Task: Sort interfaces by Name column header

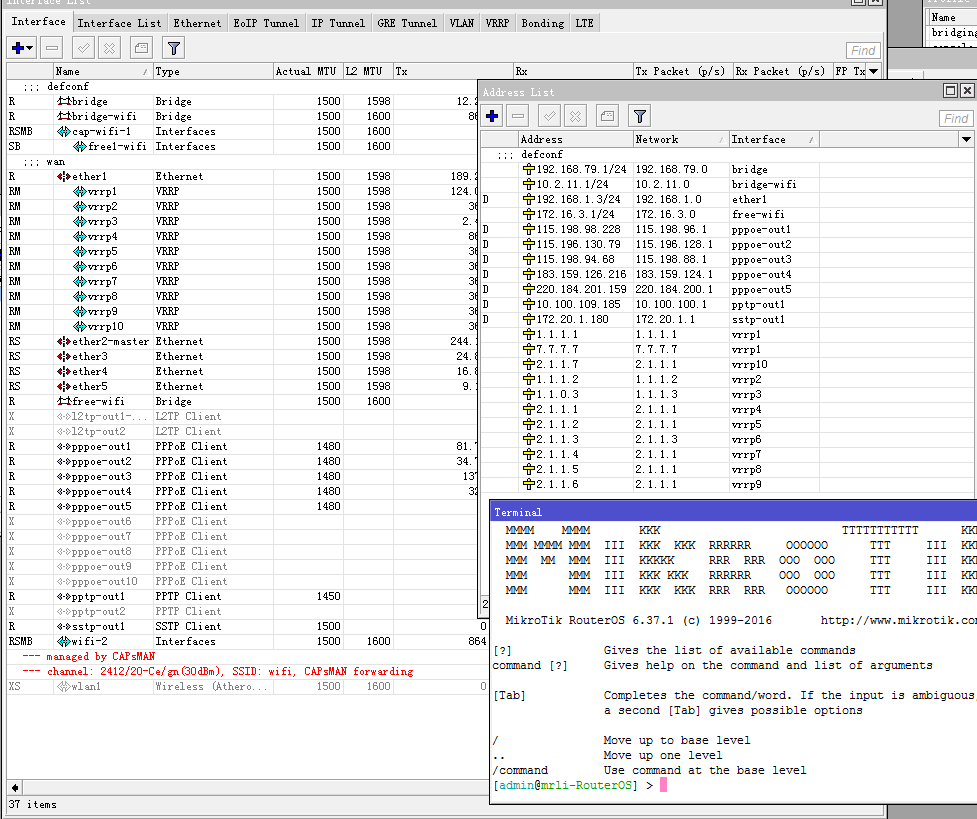Action: (x=102, y=71)
